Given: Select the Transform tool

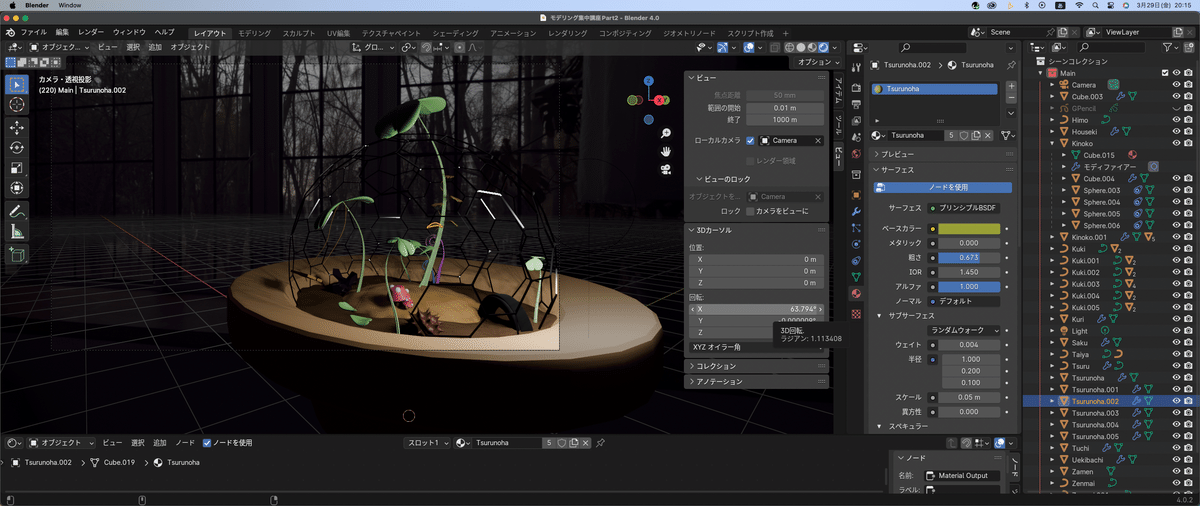Looking at the screenshot, I should [17, 188].
